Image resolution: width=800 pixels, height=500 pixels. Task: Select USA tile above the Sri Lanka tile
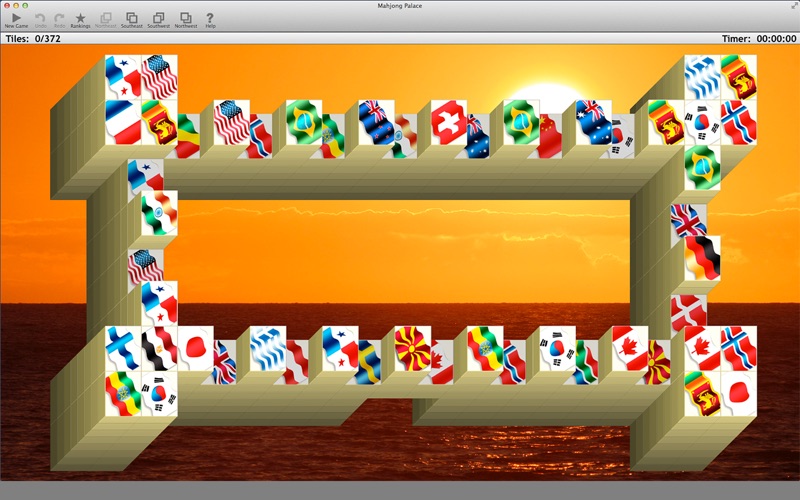click(159, 78)
